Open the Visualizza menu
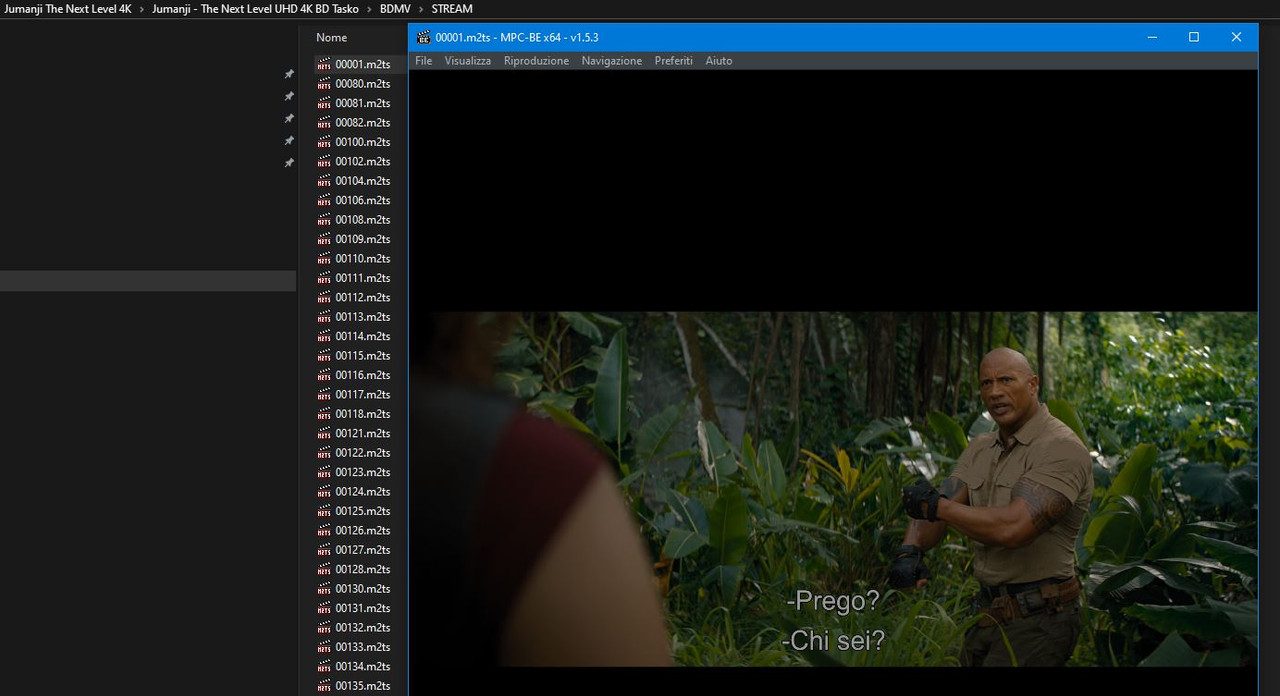Image resolution: width=1280 pixels, height=696 pixels. tap(468, 61)
